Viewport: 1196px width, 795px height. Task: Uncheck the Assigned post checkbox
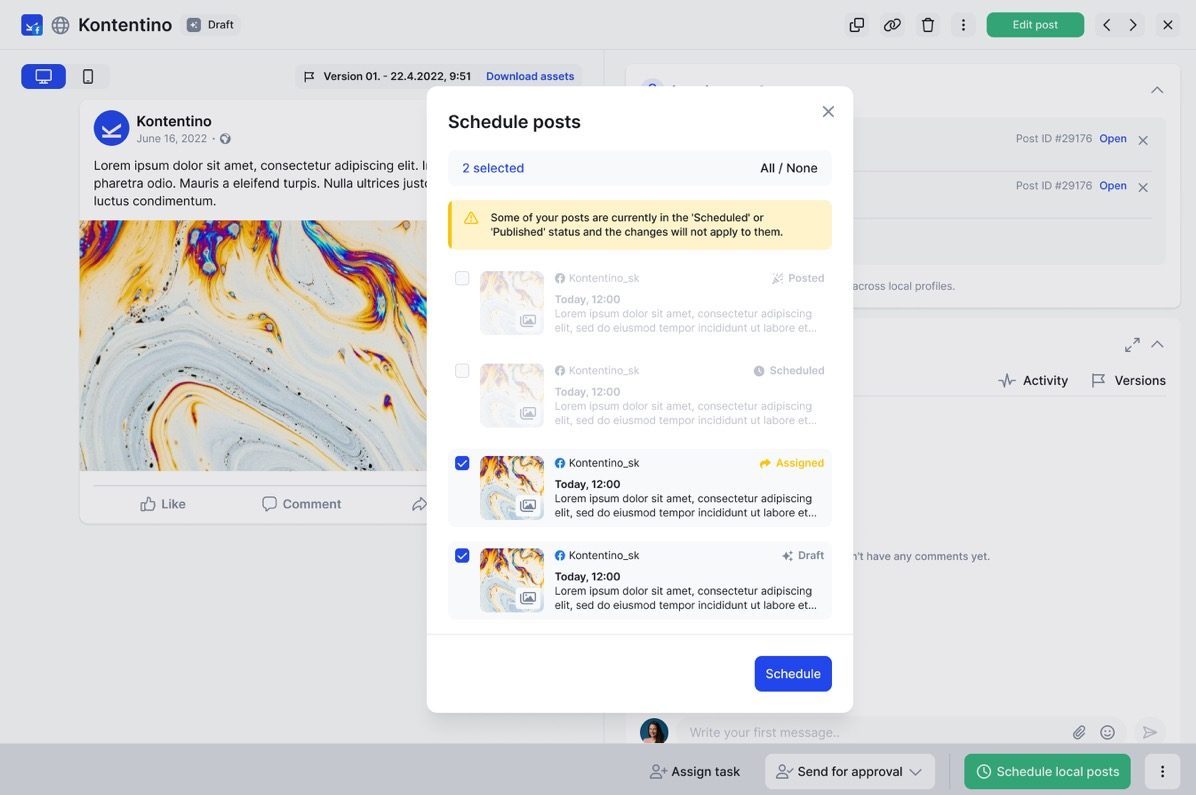pos(462,463)
